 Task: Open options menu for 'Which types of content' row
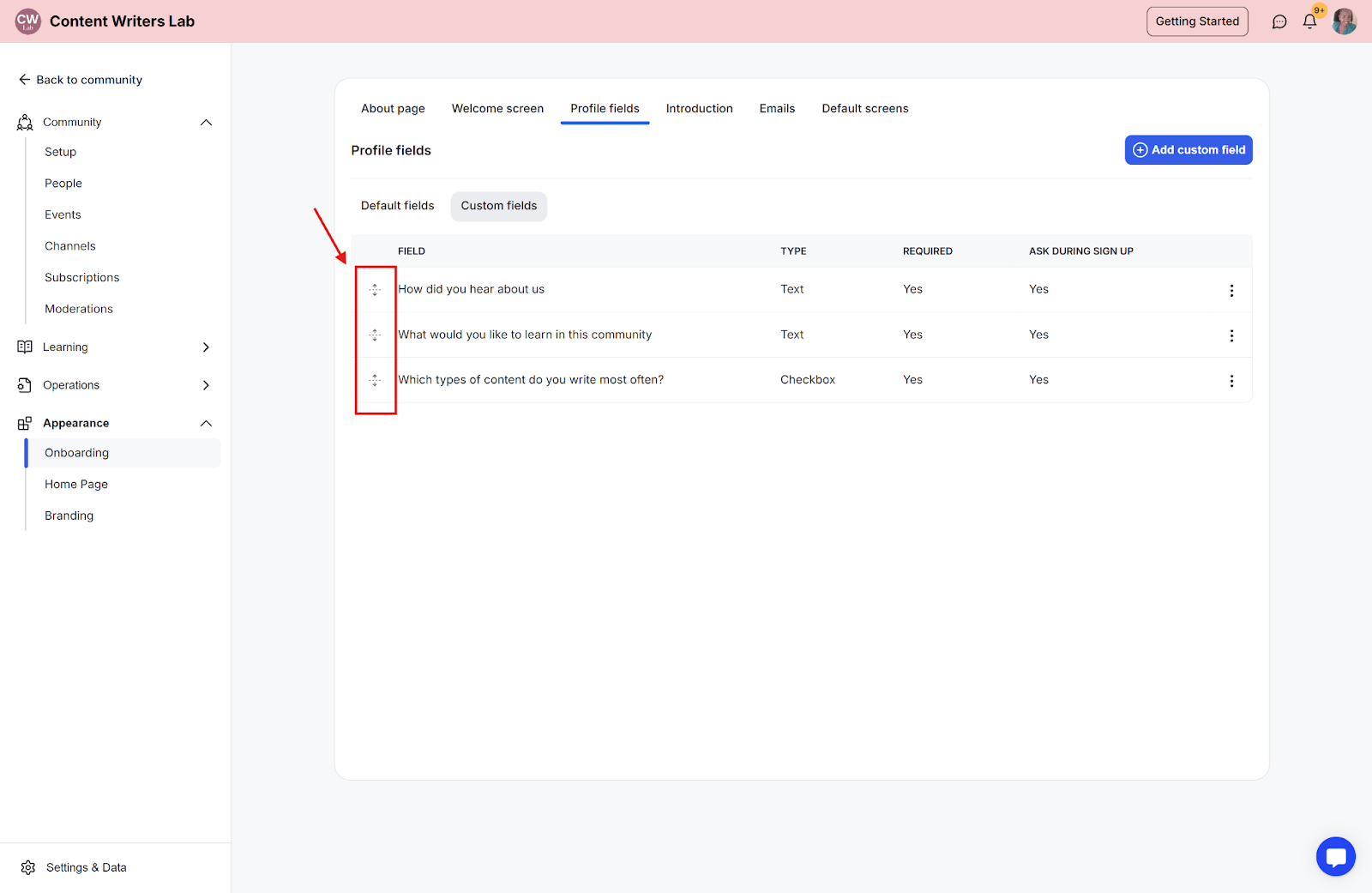coord(1231,381)
